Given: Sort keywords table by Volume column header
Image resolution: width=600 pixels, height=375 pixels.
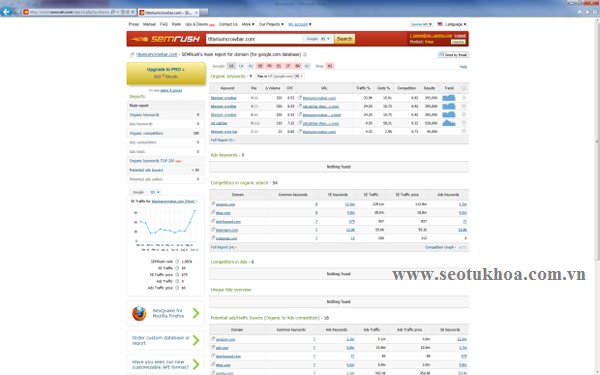Looking at the screenshot, I should click(272, 88).
